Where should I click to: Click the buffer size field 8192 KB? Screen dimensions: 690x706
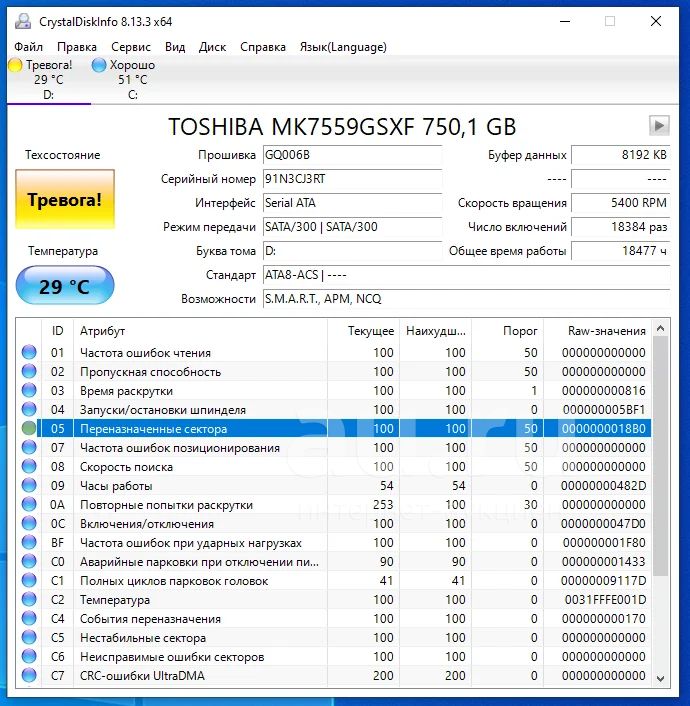(x=621, y=155)
